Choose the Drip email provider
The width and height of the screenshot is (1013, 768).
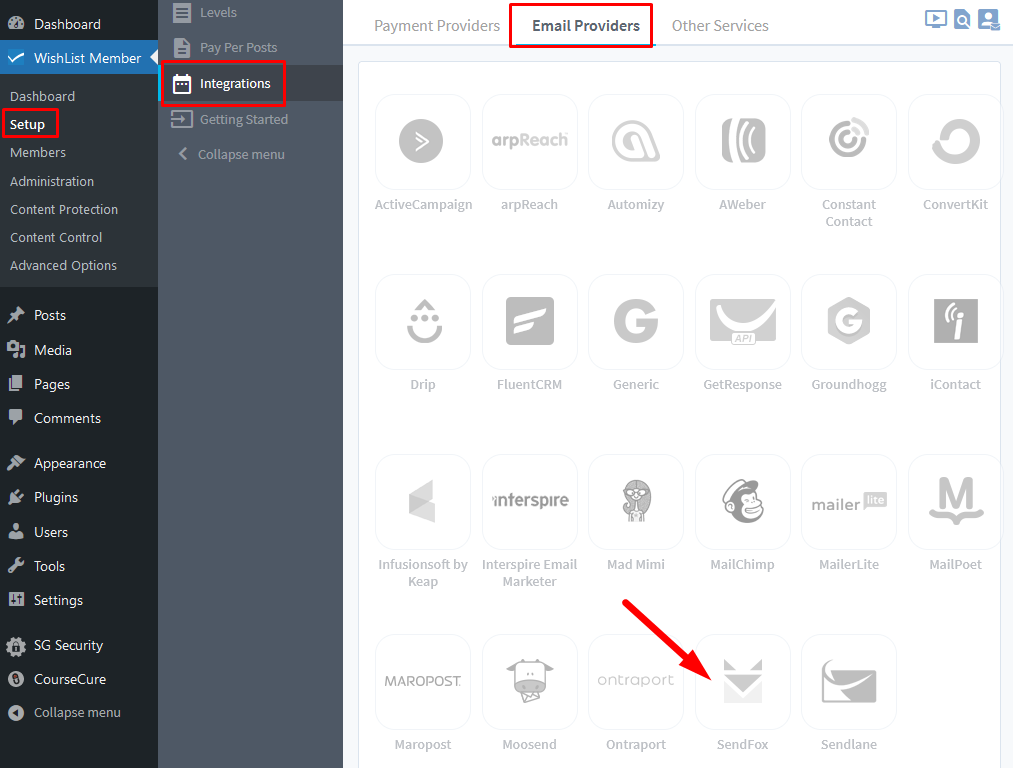(423, 322)
